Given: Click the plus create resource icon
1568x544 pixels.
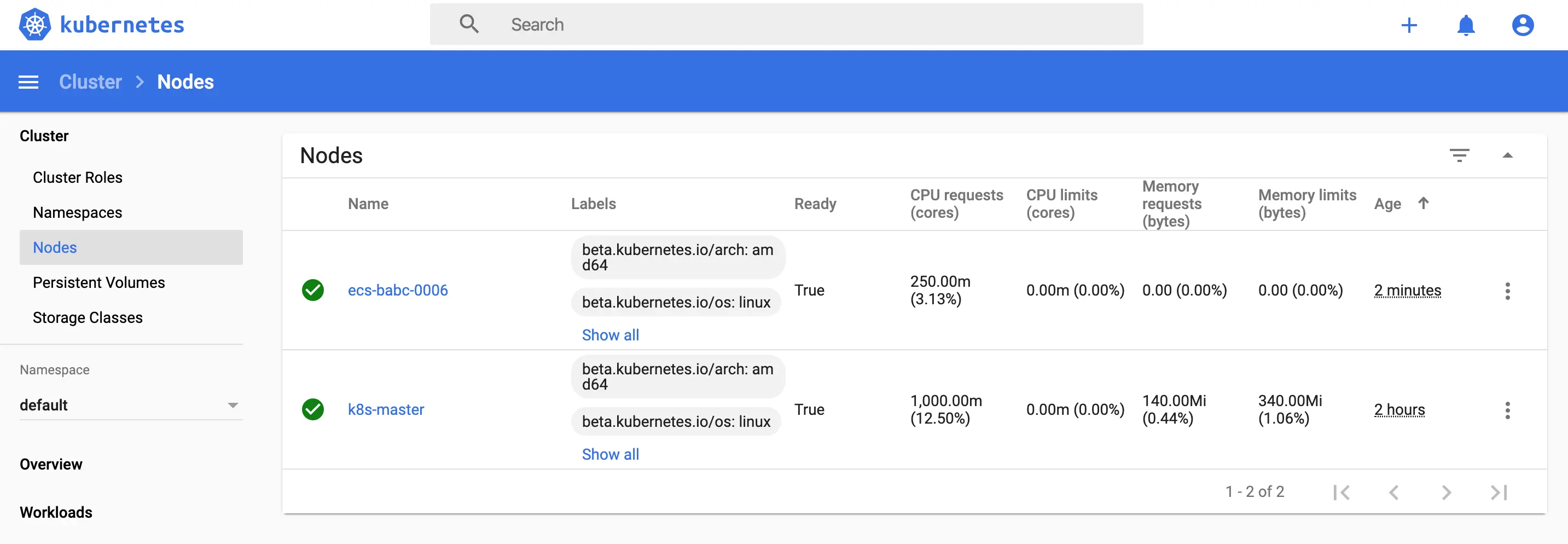Looking at the screenshot, I should 1409,25.
